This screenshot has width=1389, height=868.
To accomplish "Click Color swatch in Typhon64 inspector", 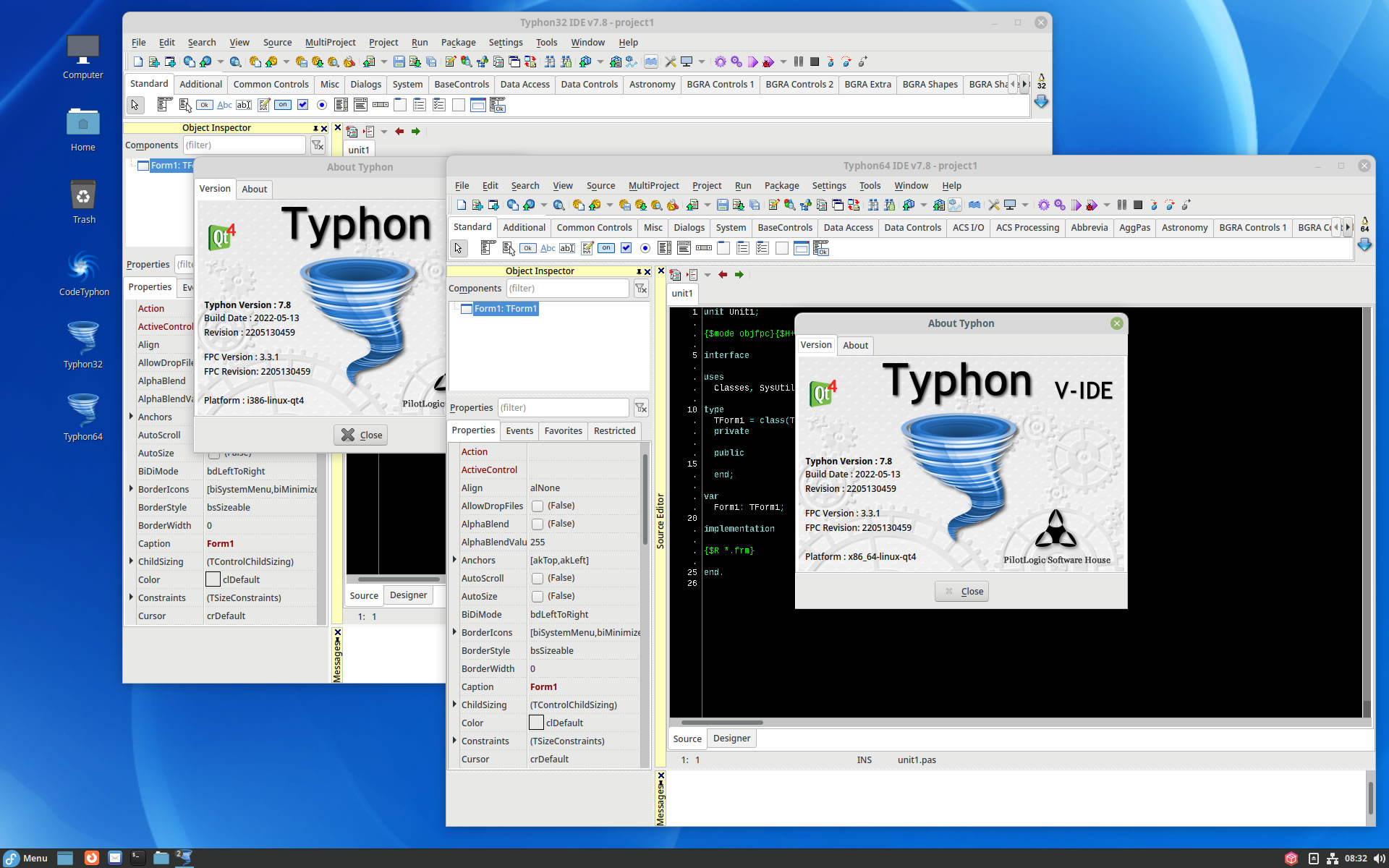I will click(536, 723).
